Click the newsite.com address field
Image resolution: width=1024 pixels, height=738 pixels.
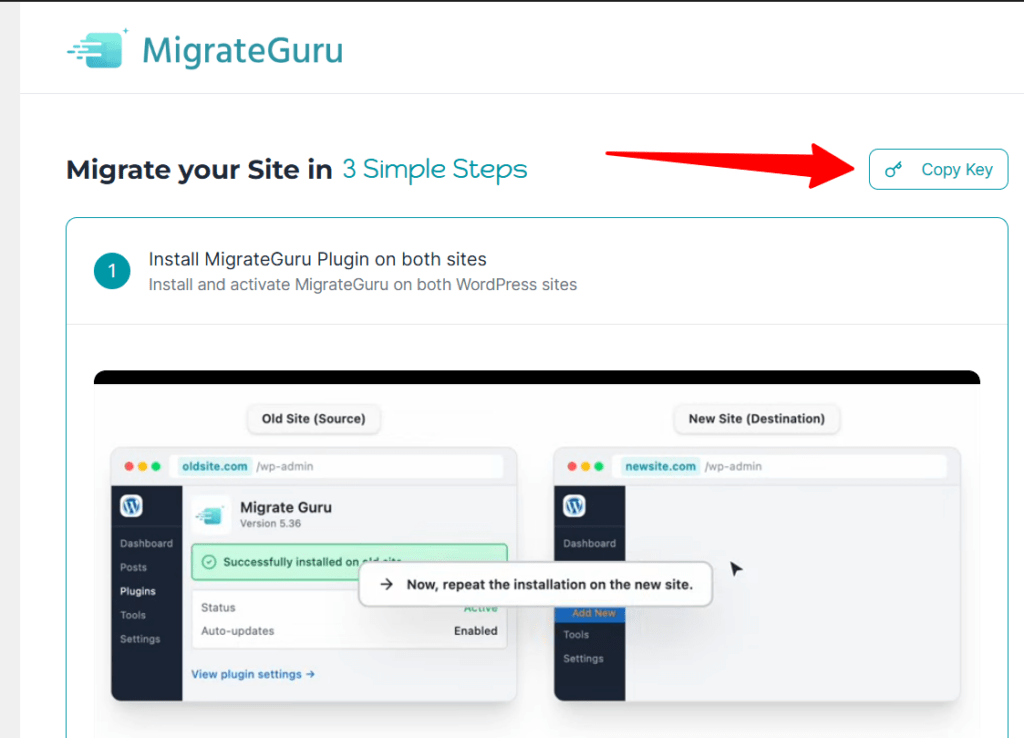click(x=780, y=466)
